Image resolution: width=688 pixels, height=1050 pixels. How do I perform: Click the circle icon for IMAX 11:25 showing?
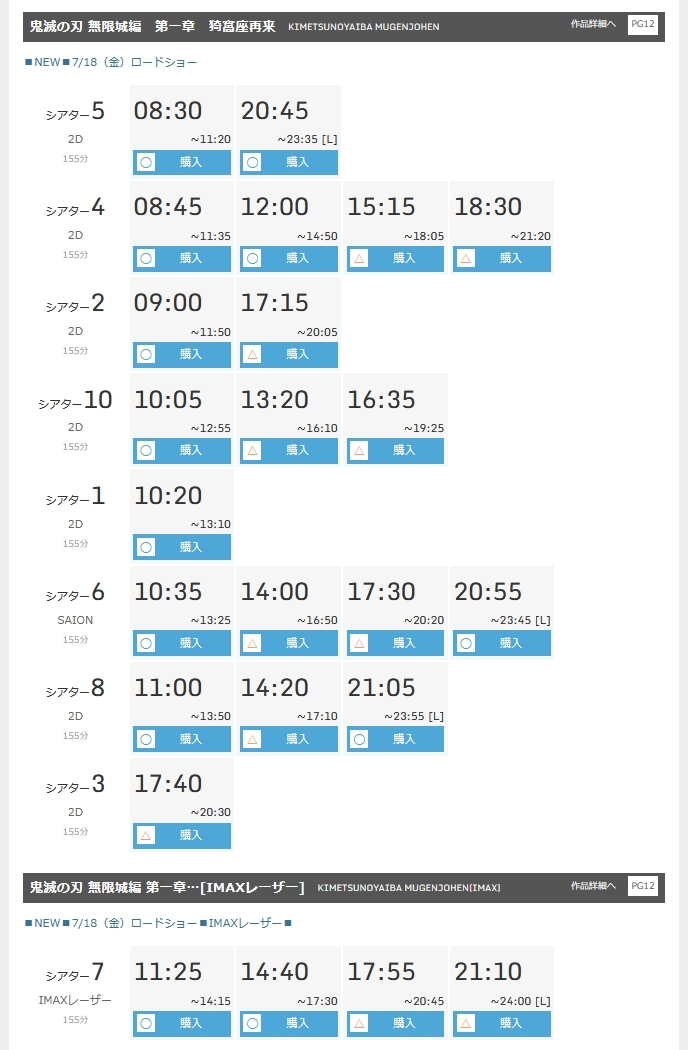pos(146,1023)
